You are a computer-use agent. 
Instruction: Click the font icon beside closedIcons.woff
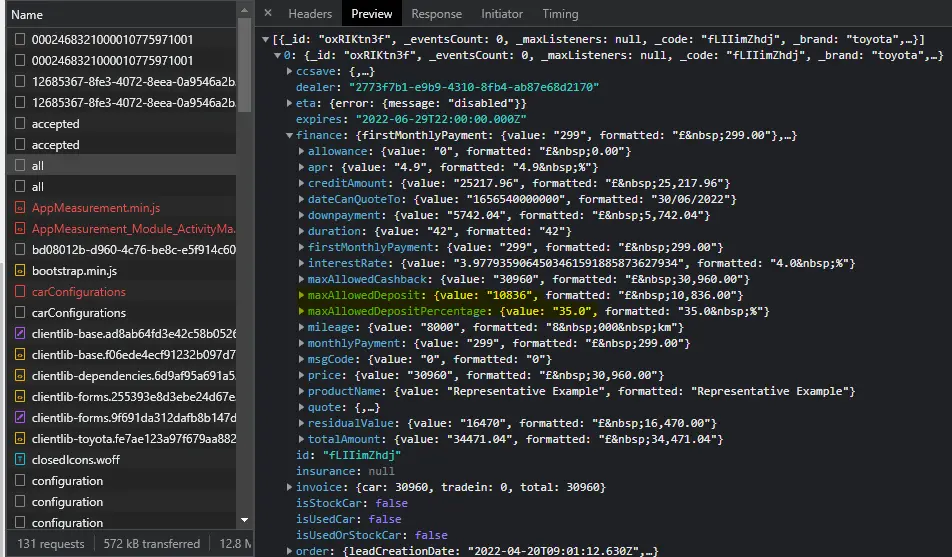(x=19, y=460)
